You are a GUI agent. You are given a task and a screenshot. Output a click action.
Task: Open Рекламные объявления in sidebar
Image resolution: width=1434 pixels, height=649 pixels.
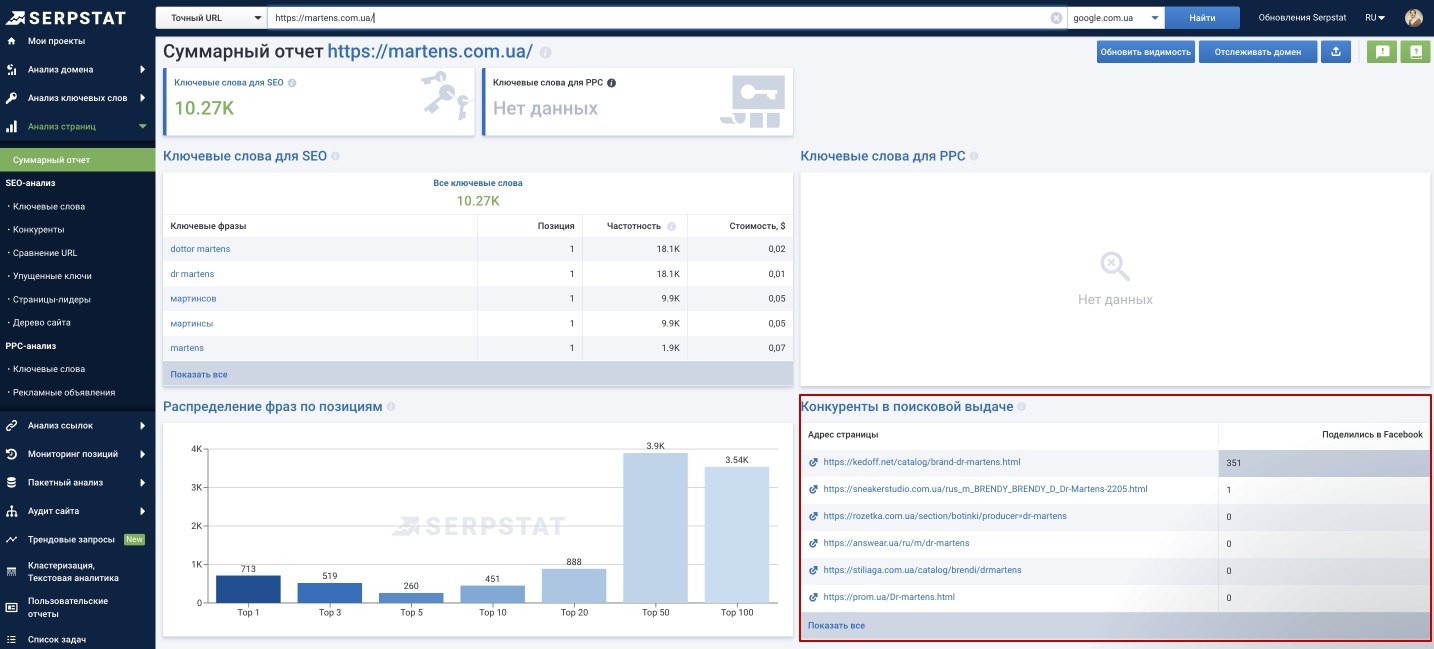pyautogui.click(x=63, y=392)
